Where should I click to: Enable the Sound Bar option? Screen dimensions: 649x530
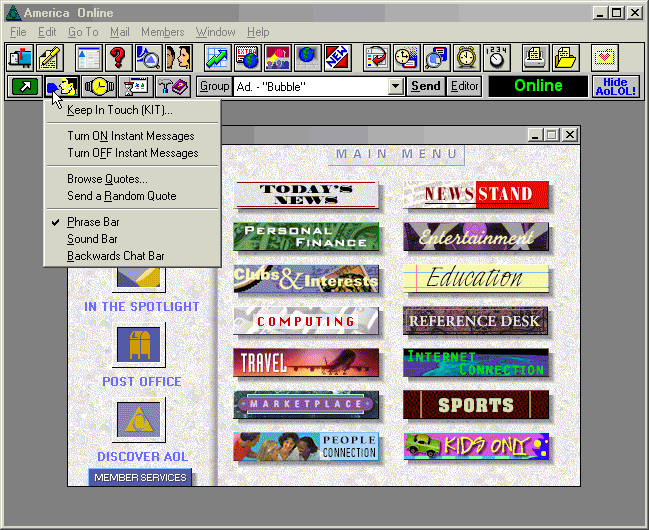[92, 239]
